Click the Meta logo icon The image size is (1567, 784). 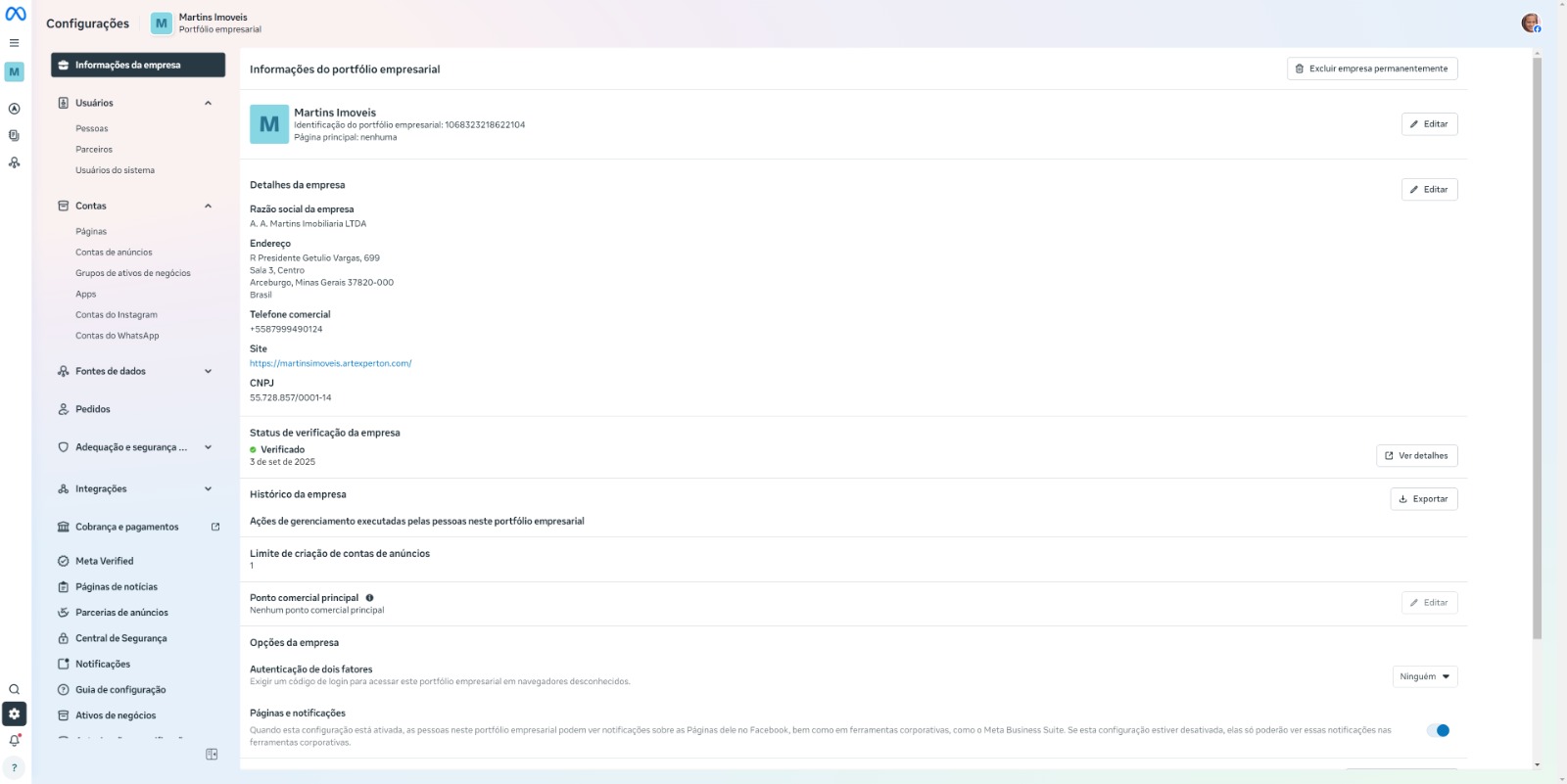16,14
